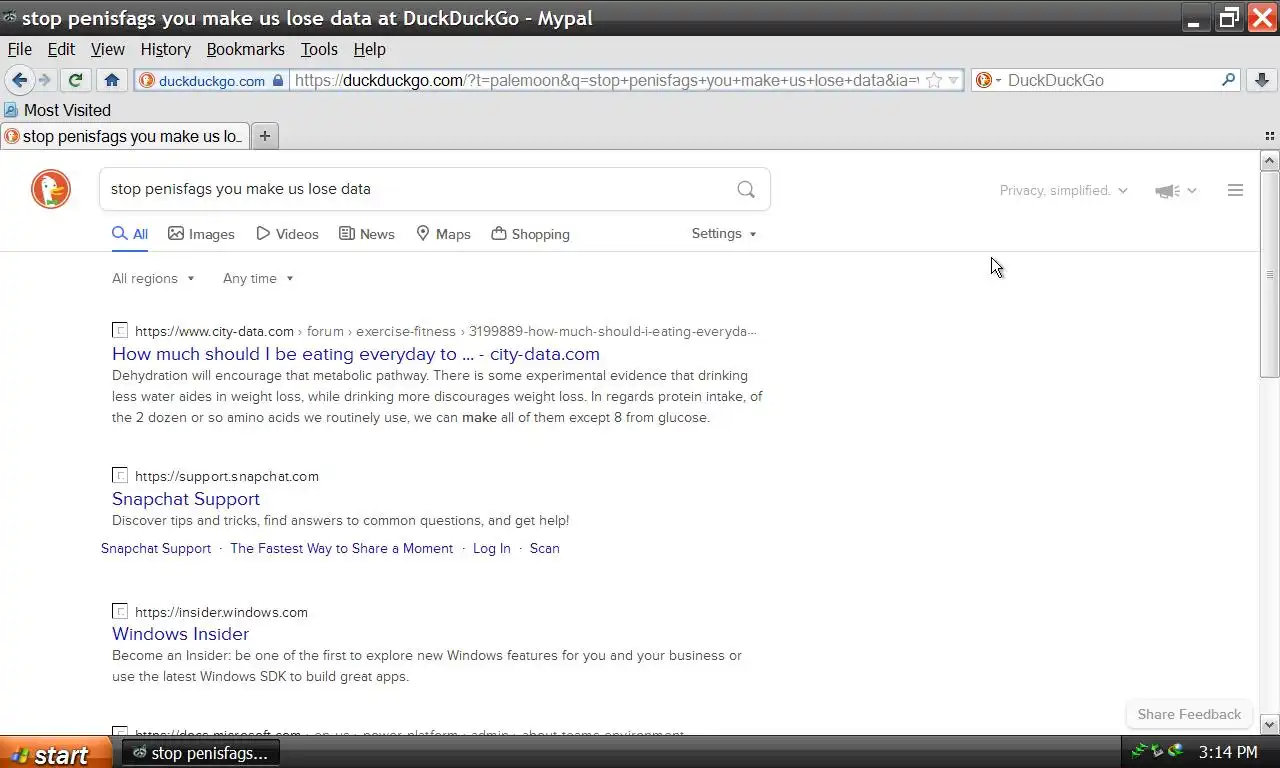1280x768 pixels.
Task: Click the https://insider.windows.com URL text
Action: tap(221, 612)
